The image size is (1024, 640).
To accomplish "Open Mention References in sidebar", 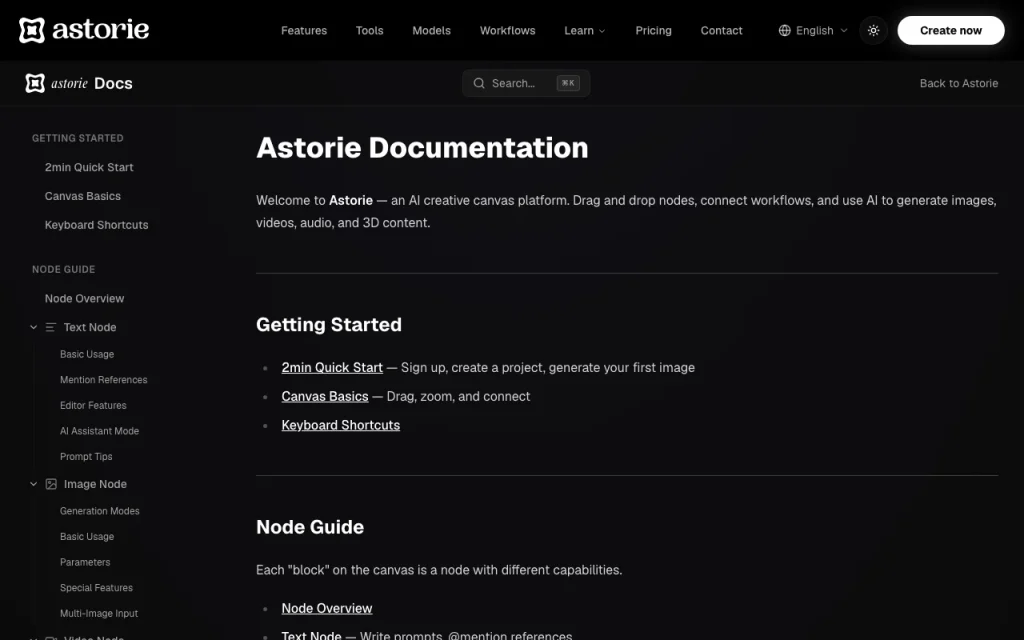I will point(104,379).
